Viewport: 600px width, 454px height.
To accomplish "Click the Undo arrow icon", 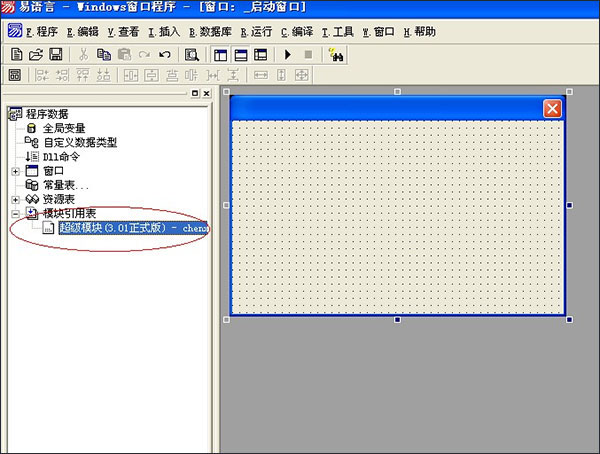I will coord(165,54).
